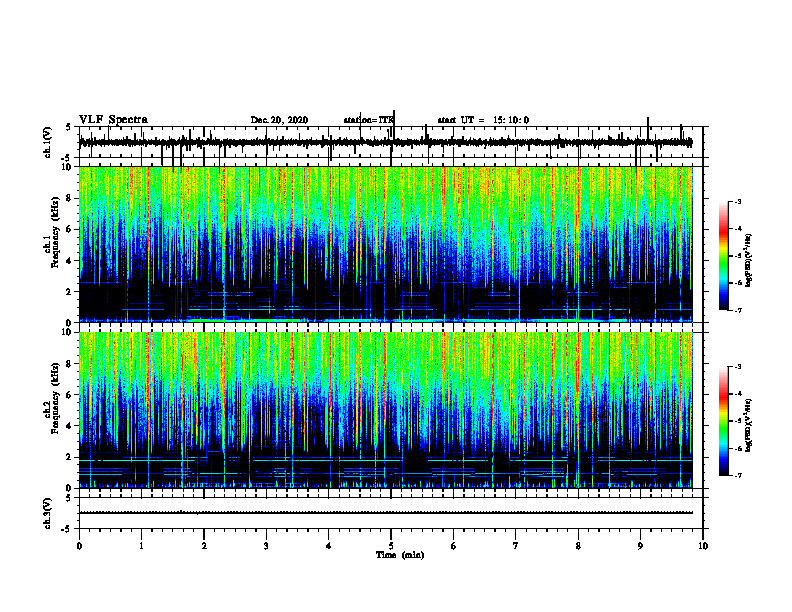
Task: Select the "start UT = 15:10:0" text
Action: (483, 120)
